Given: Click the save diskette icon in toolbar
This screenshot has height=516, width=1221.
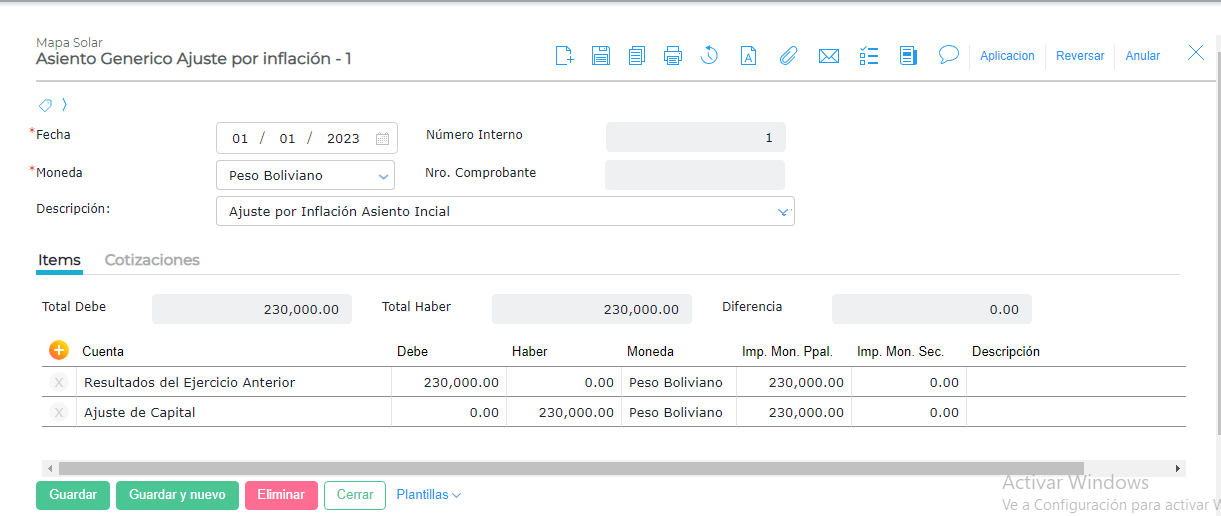Looking at the screenshot, I should click(x=600, y=56).
